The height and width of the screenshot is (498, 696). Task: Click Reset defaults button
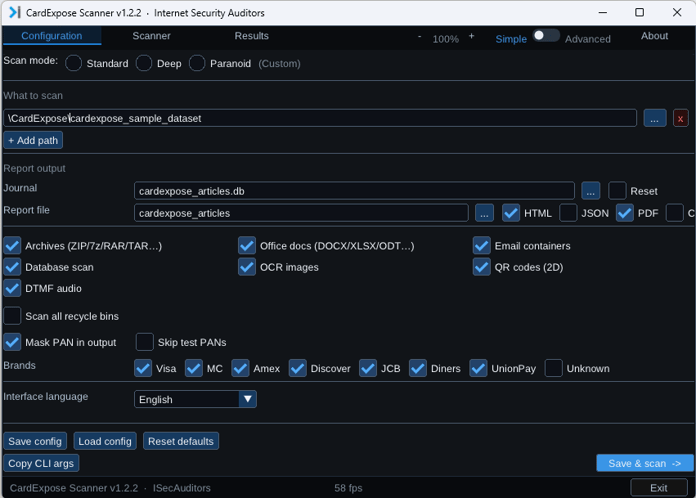pos(181,441)
